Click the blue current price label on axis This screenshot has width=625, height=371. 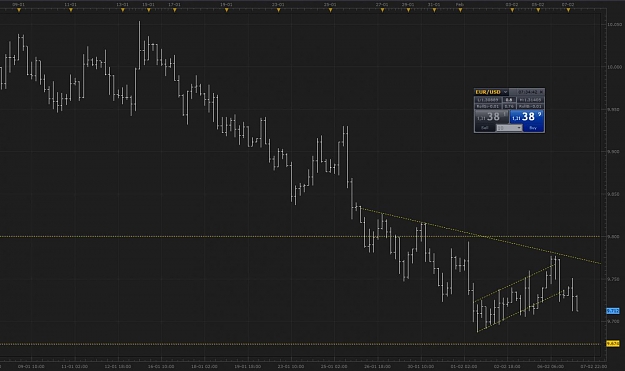613,311
